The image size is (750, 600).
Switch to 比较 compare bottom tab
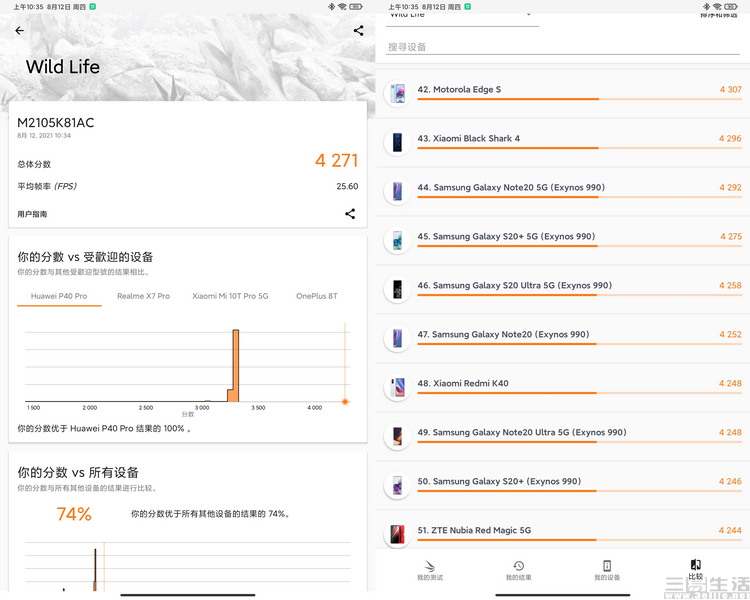695,569
